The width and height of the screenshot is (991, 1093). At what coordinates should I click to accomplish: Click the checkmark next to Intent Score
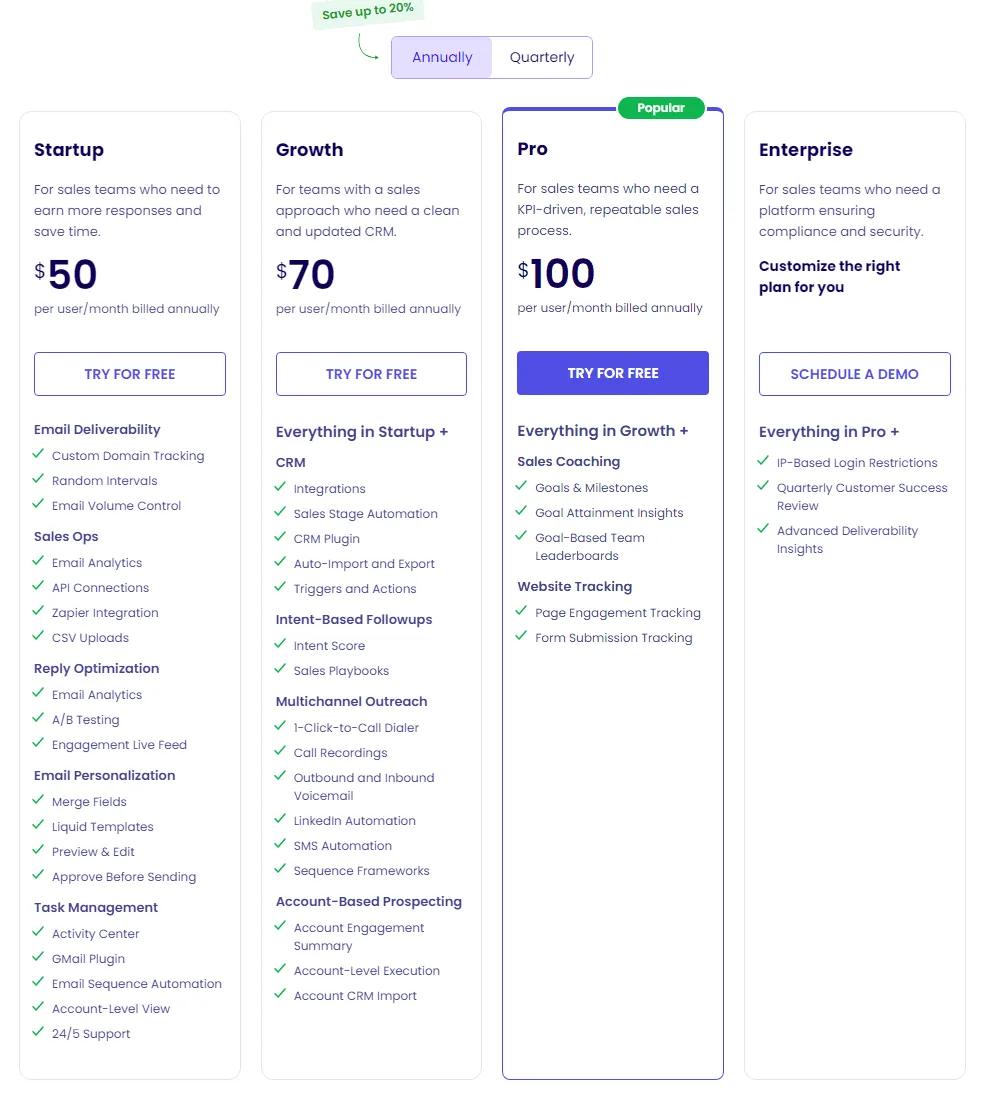click(x=280, y=645)
